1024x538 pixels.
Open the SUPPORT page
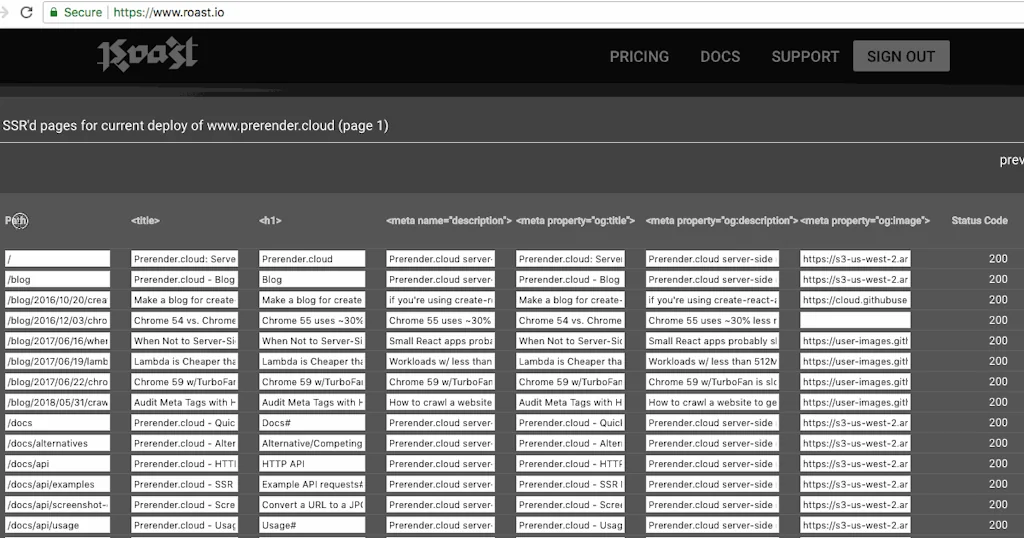tap(805, 57)
